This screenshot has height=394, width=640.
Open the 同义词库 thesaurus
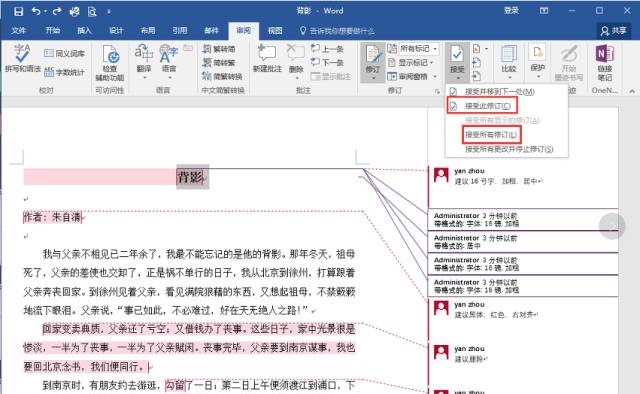tap(64, 53)
